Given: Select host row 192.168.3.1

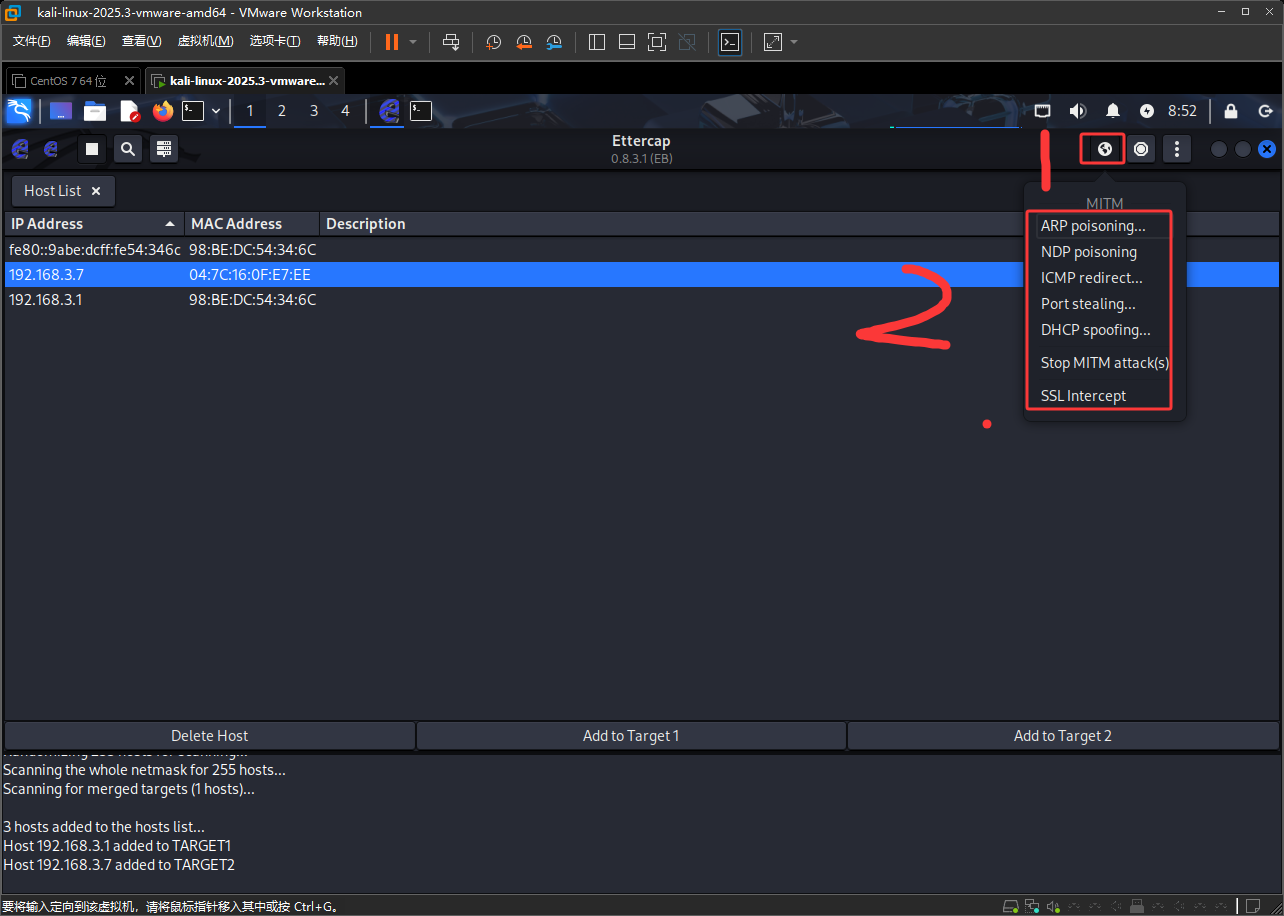Looking at the screenshot, I should click(x=642, y=300).
